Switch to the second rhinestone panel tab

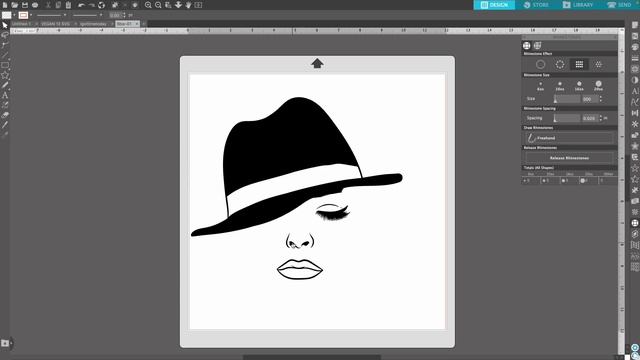[538, 46]
